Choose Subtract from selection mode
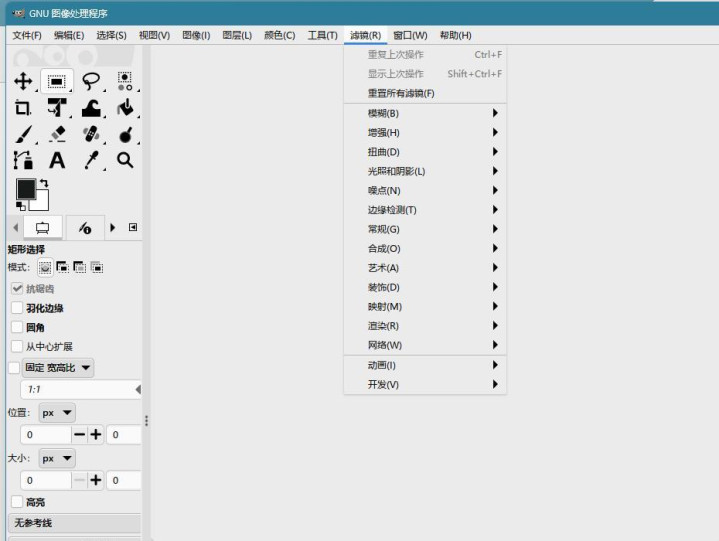The width and height of the screenshot is (719, 541). coord(80,267)
